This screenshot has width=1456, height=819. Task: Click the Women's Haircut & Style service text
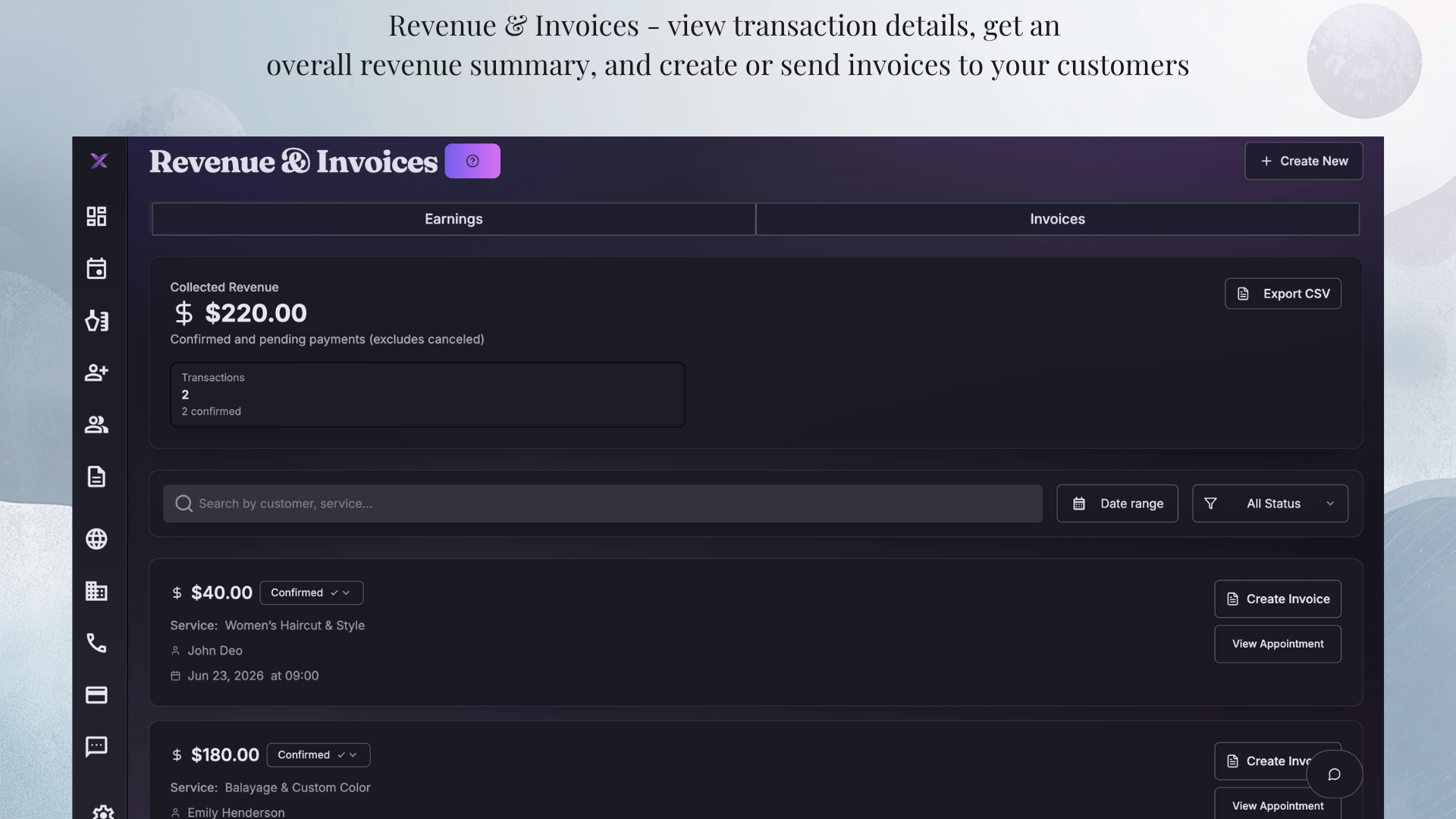(x=294, y=626)
